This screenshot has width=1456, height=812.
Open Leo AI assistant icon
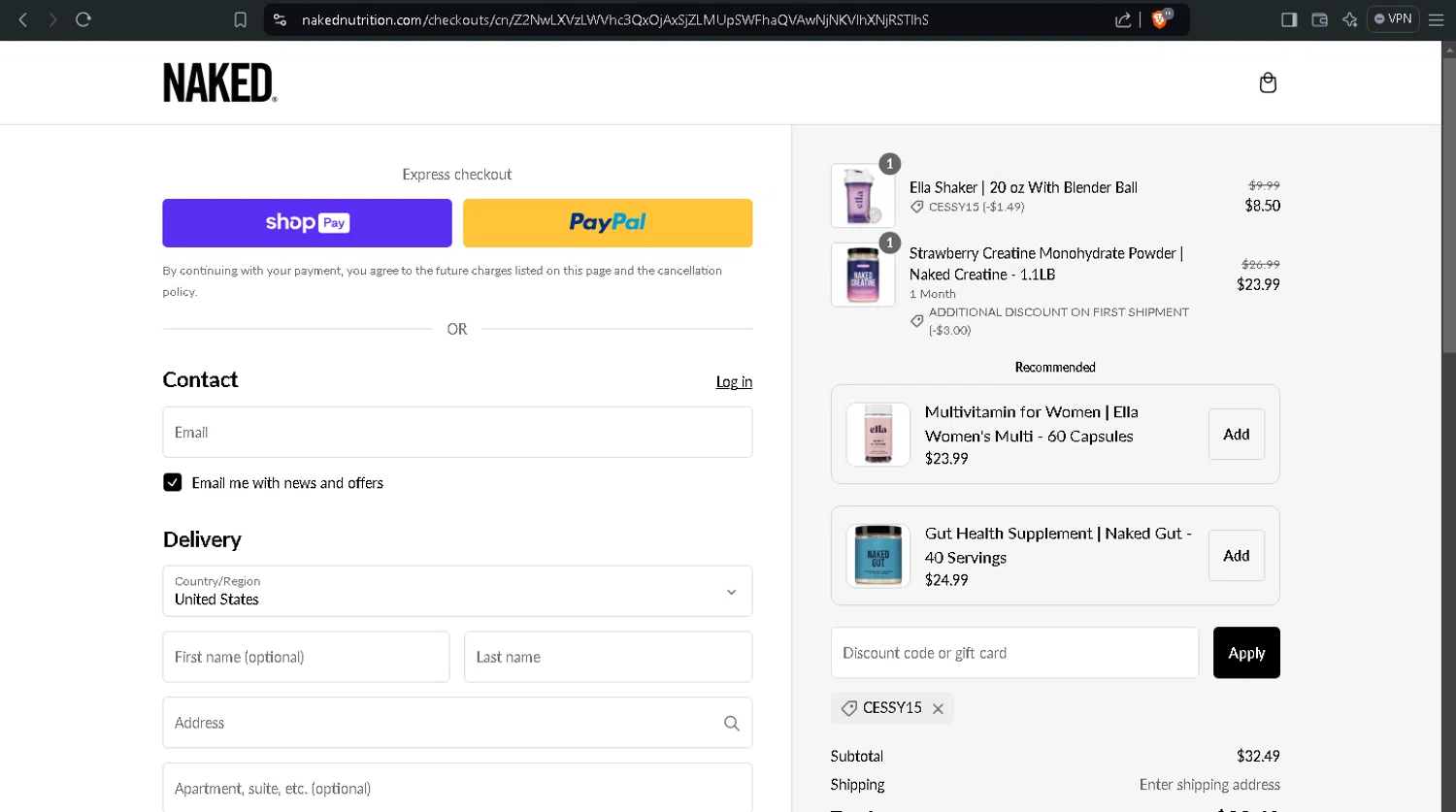1349,19
